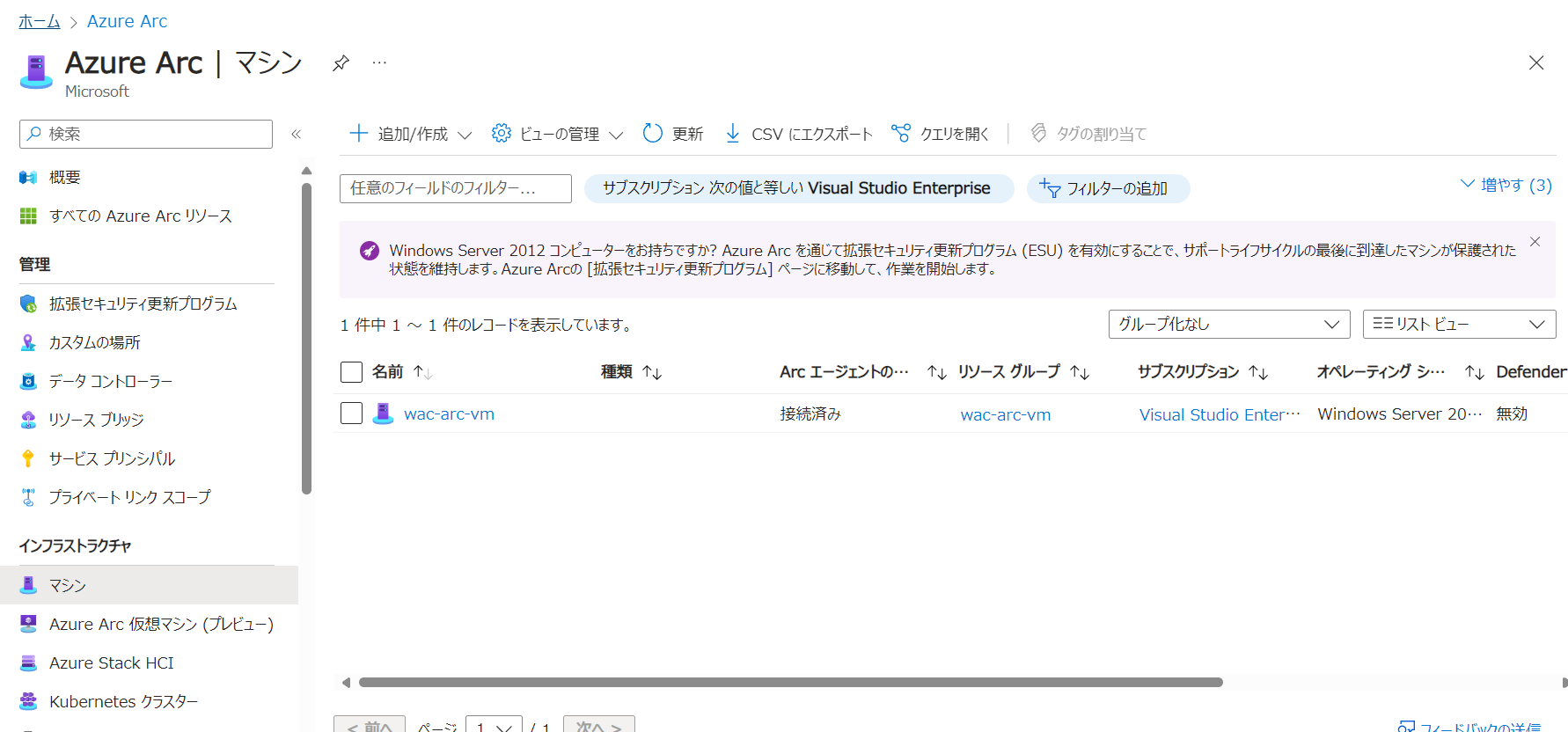Open the more options ellipsis menu

point(379,62)
